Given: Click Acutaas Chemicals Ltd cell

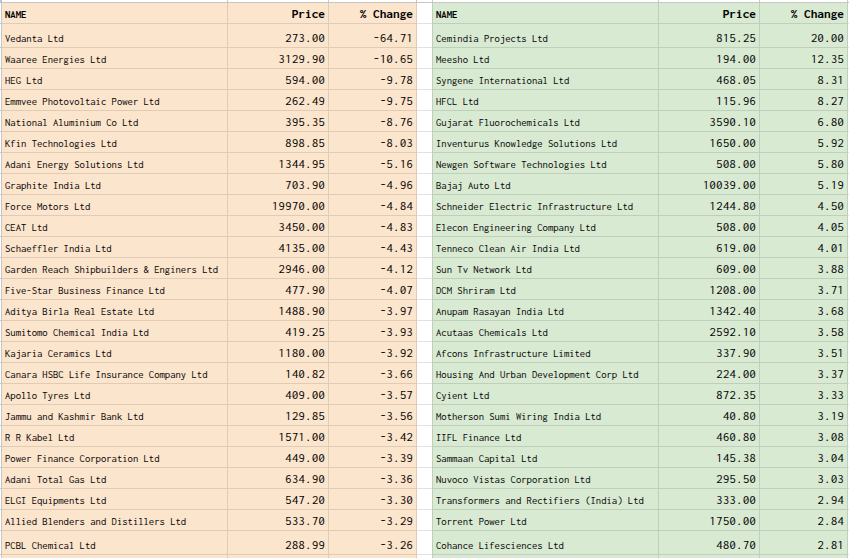Looking at the screenshot, I should pyautogui.click(x=545, y=332).
